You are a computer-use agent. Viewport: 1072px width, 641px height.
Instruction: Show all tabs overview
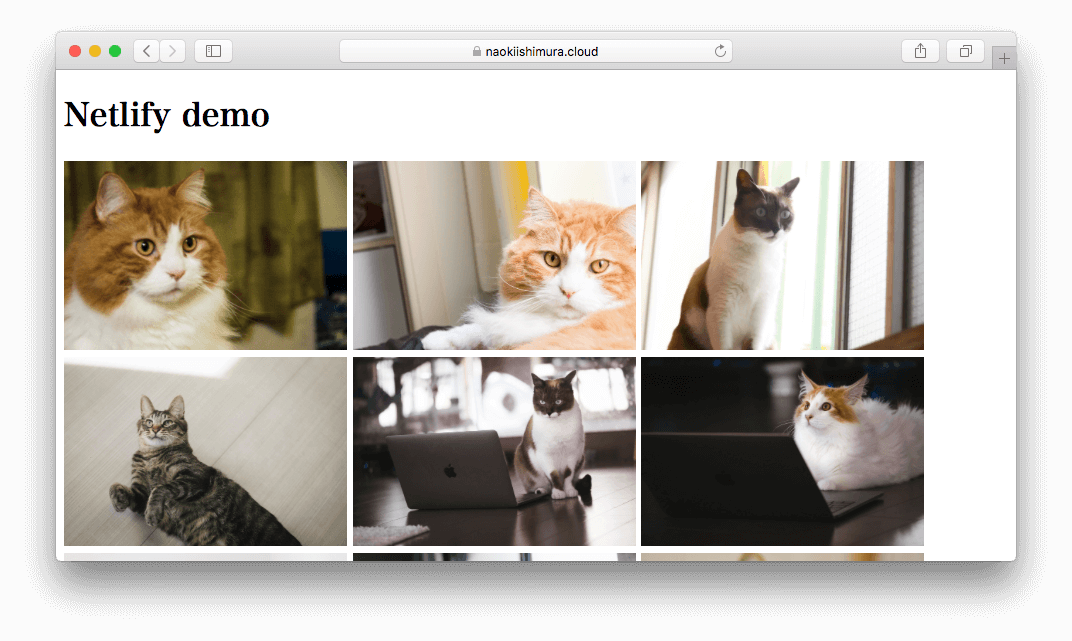point(965,51)
